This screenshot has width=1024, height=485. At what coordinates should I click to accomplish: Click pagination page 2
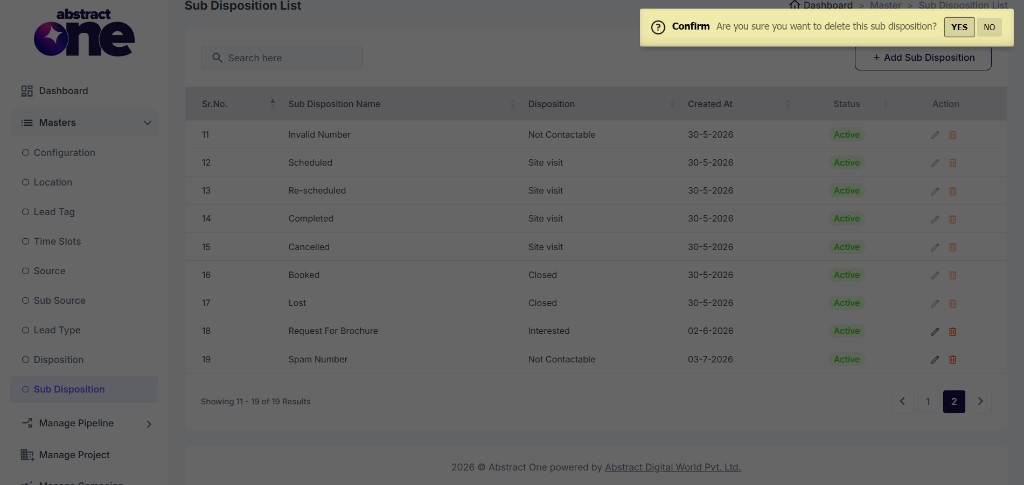(x=953, y=401)
